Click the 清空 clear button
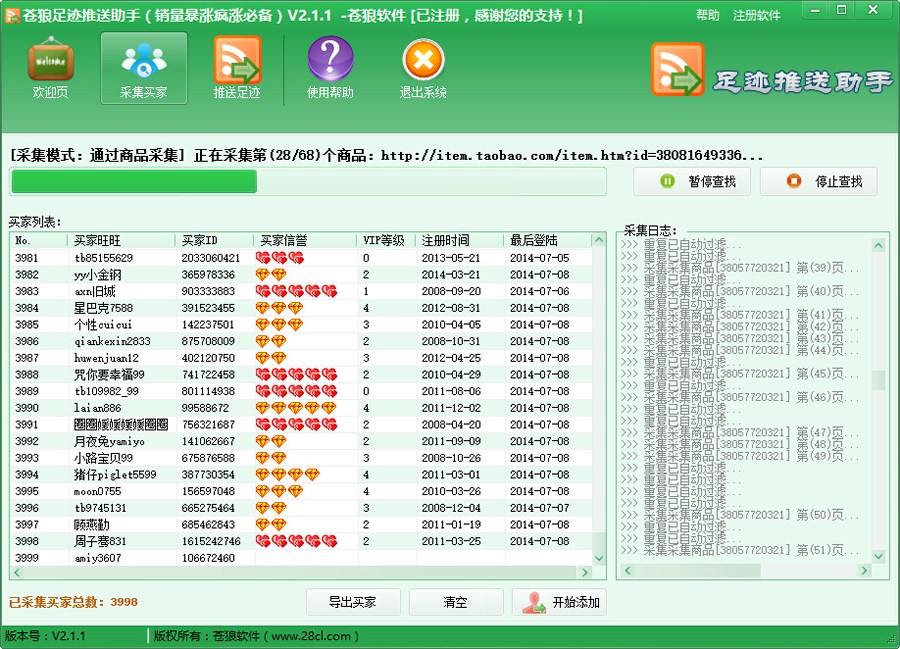 pyautogui.click(x=456, y=602)
